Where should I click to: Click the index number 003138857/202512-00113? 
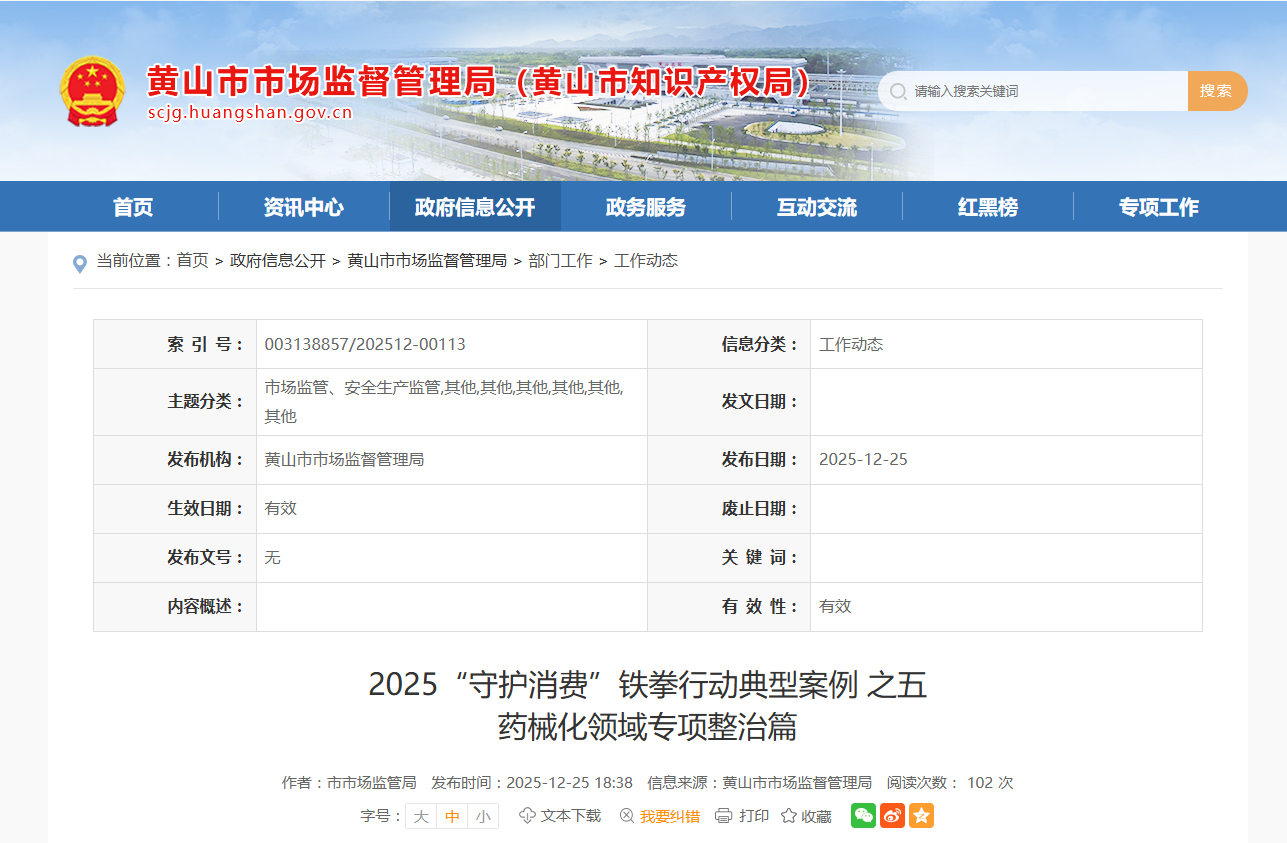[x=365, y=344]
